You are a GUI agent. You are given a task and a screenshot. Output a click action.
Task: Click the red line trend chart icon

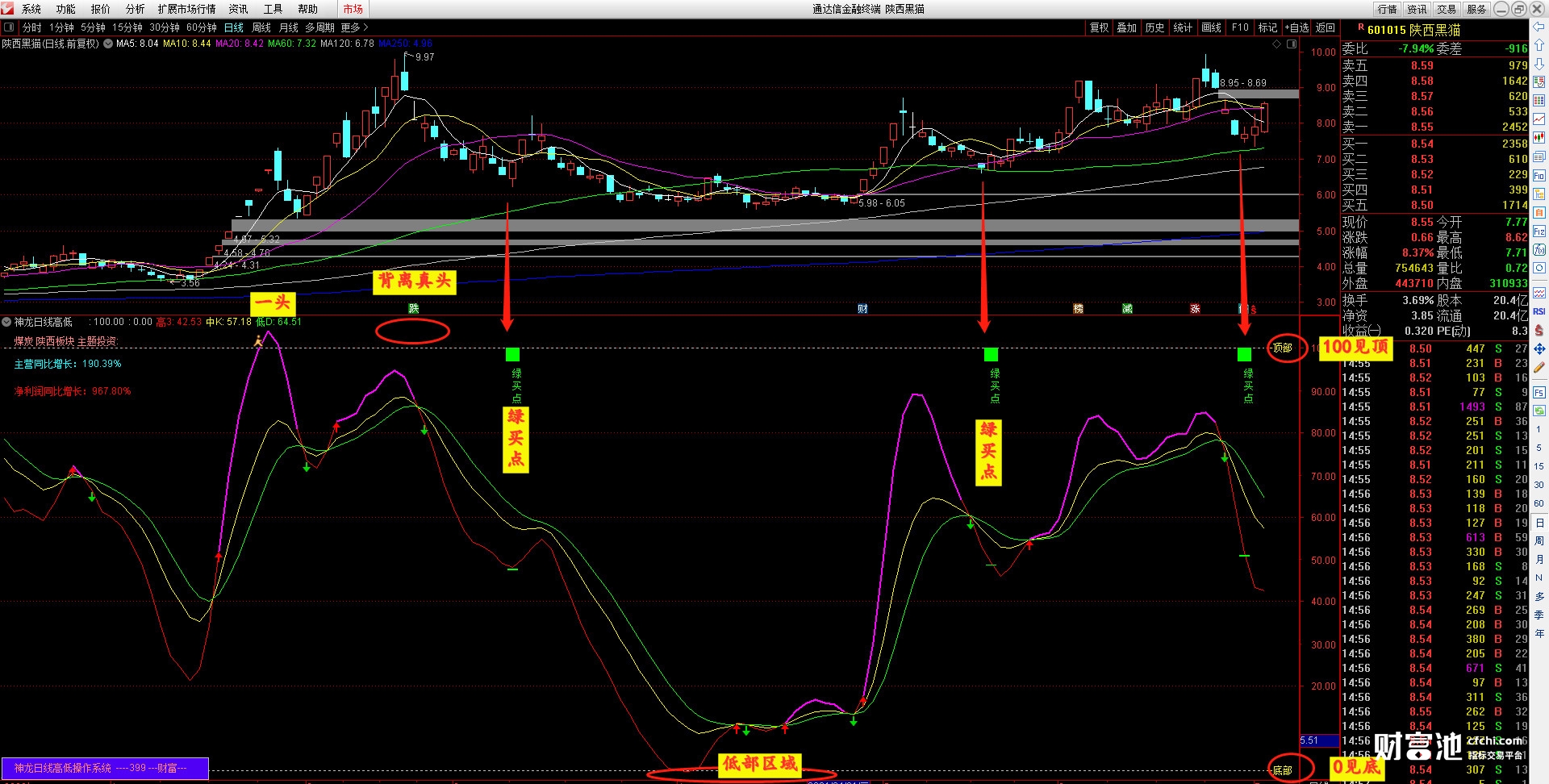pos(1539,119)
